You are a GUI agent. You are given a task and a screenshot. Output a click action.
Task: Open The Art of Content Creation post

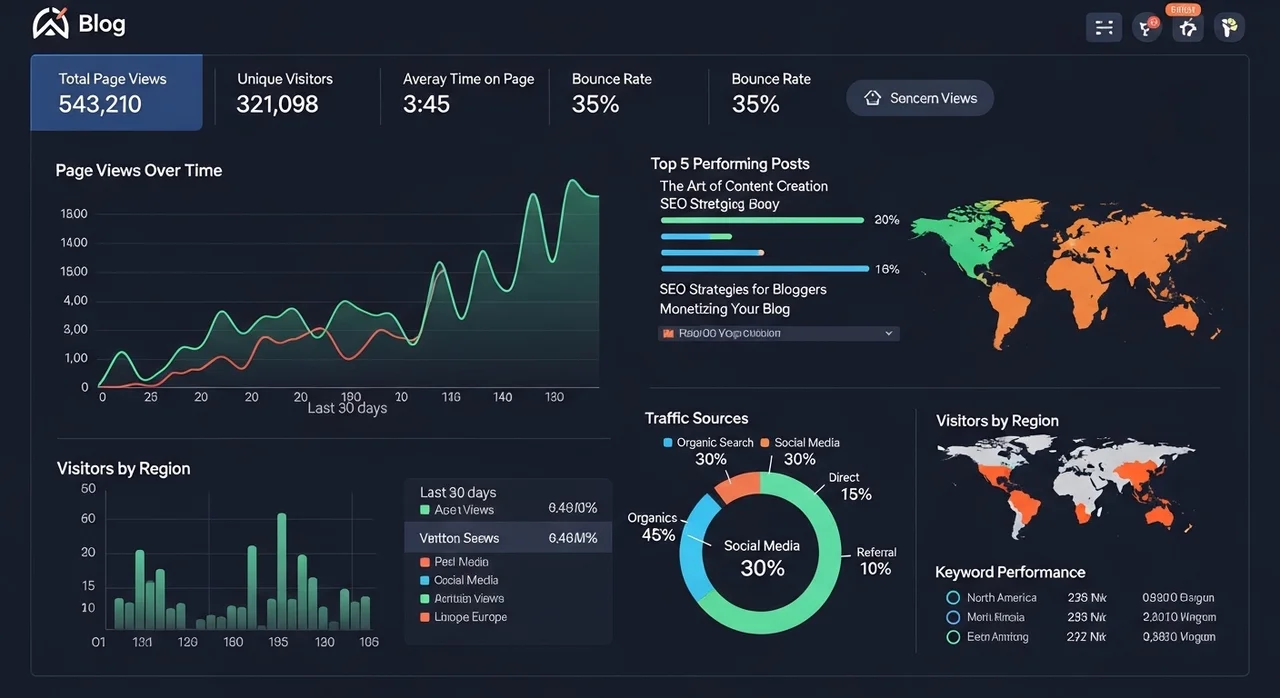[743, 186]
